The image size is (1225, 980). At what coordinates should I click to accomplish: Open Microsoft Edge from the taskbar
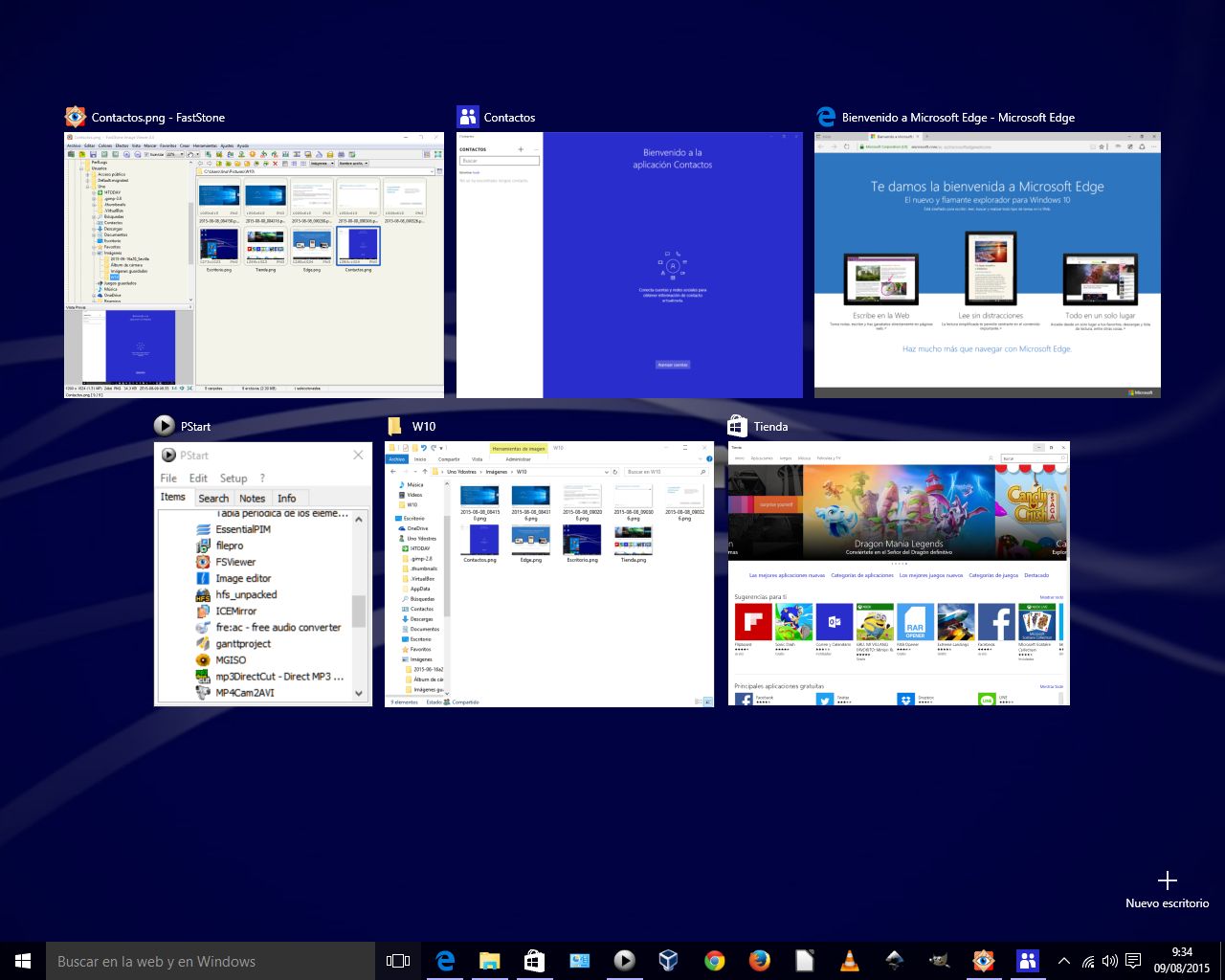[x=445, y=961]
